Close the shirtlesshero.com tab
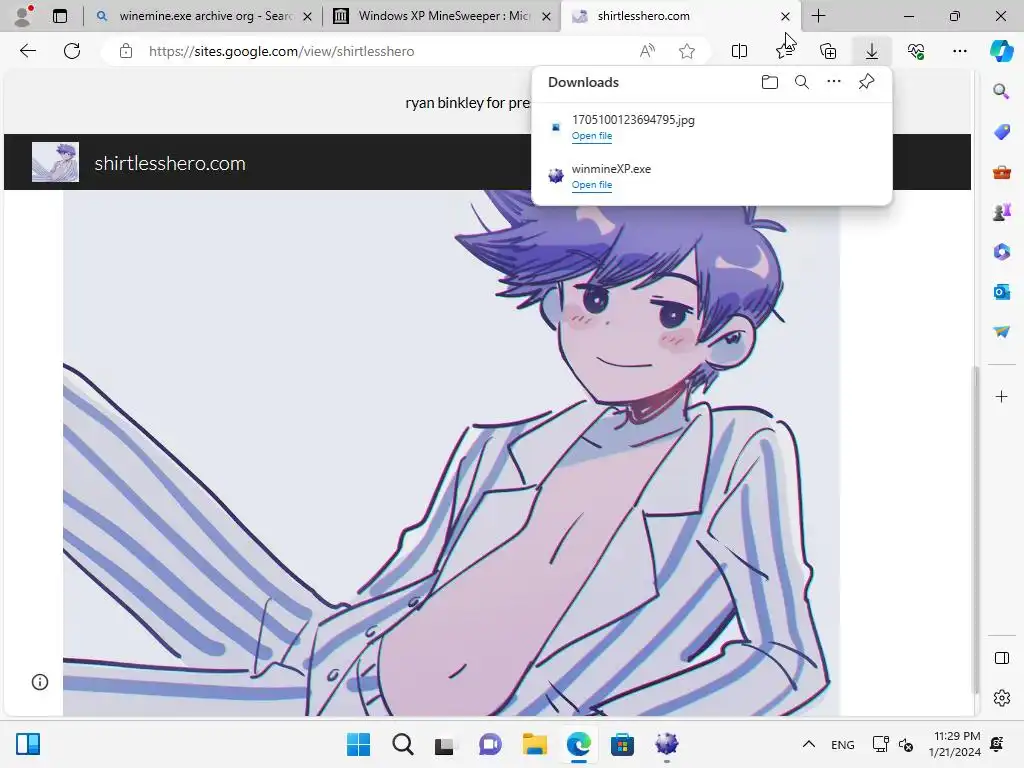This screenshot has width=1024, height=768. coord(786,16)
